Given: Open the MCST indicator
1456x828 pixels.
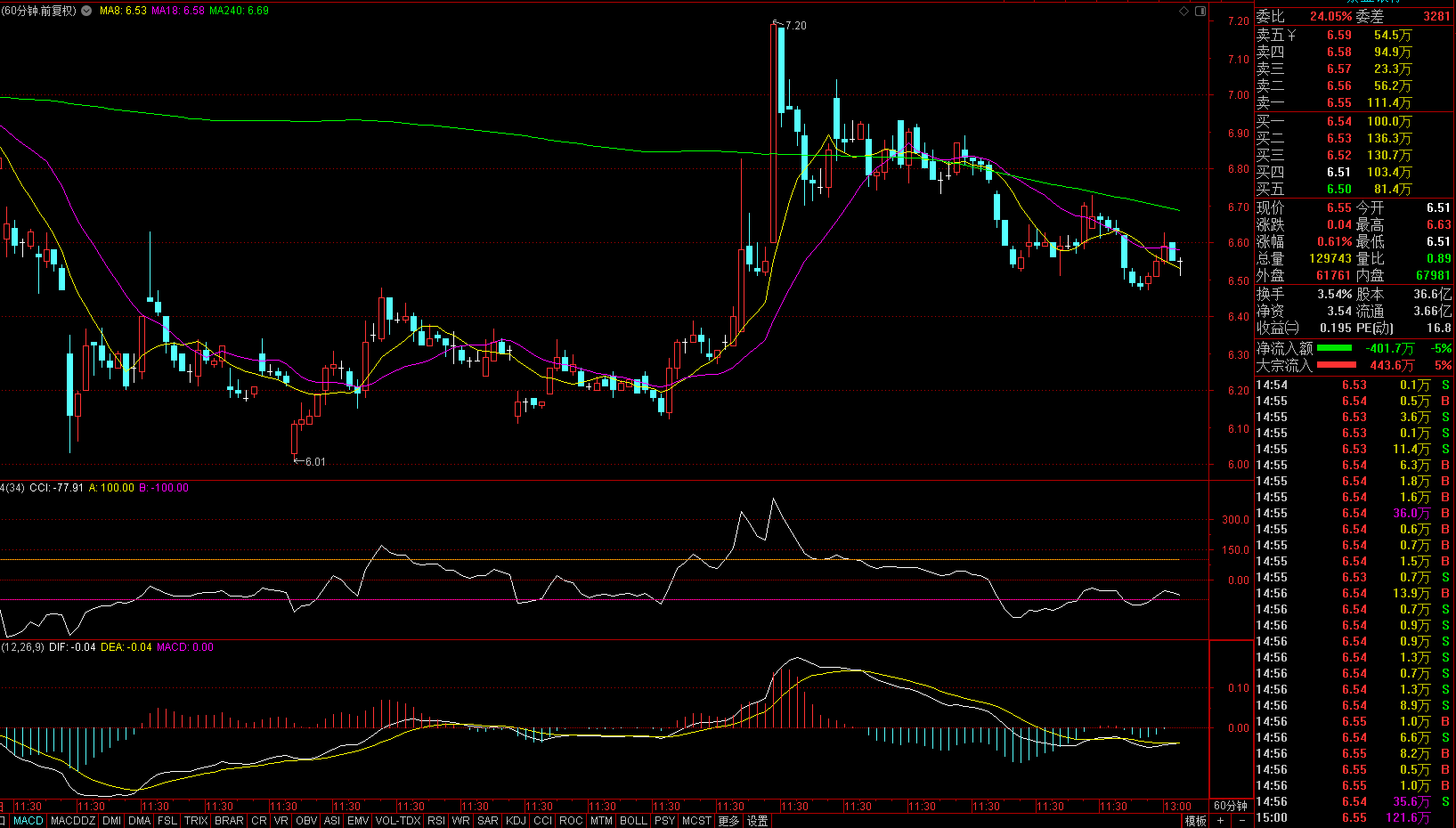Looking at the screenshot, I should (x=696, y=821).
